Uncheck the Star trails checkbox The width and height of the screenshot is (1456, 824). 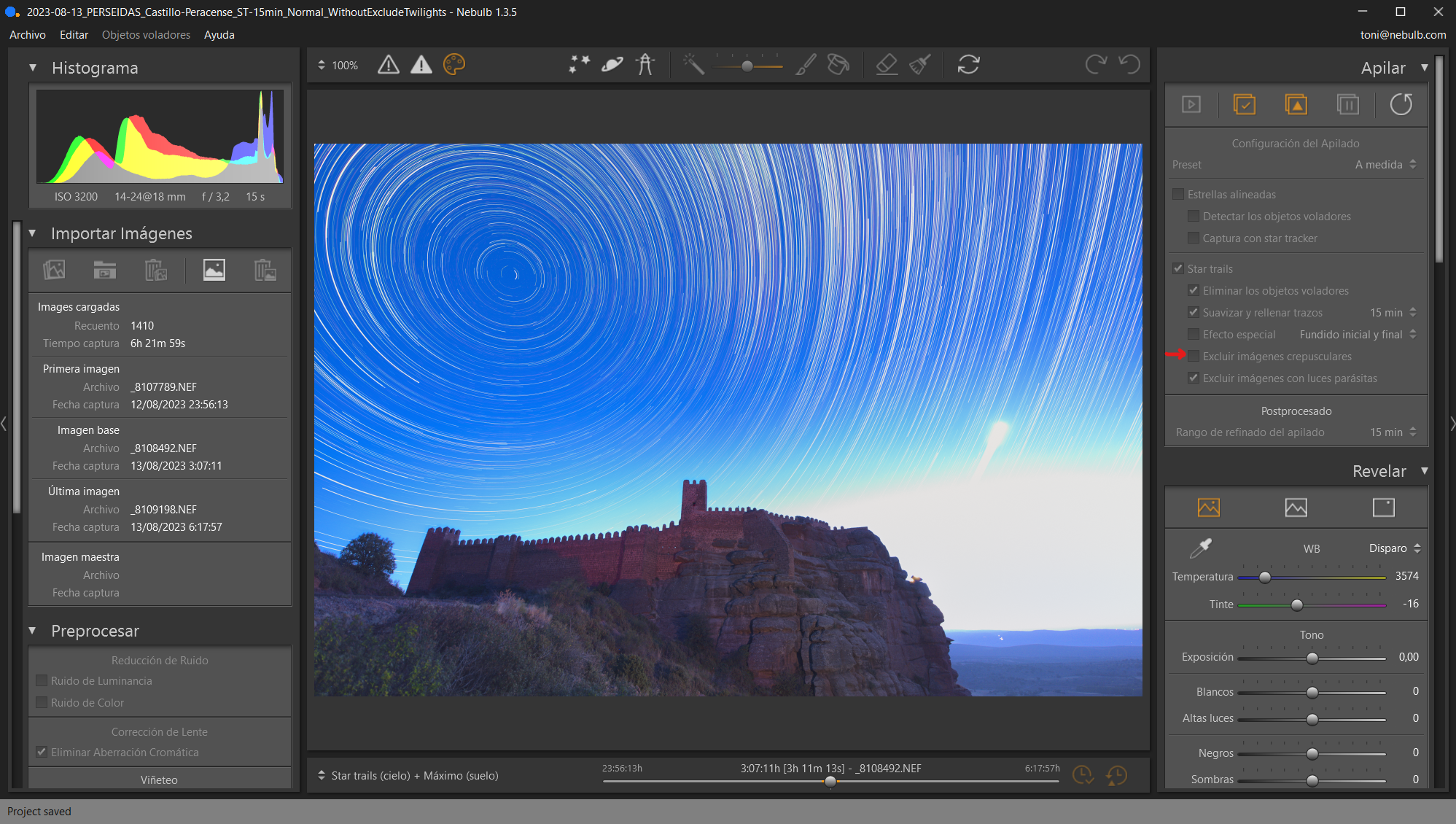click(x=1178, y=268)
